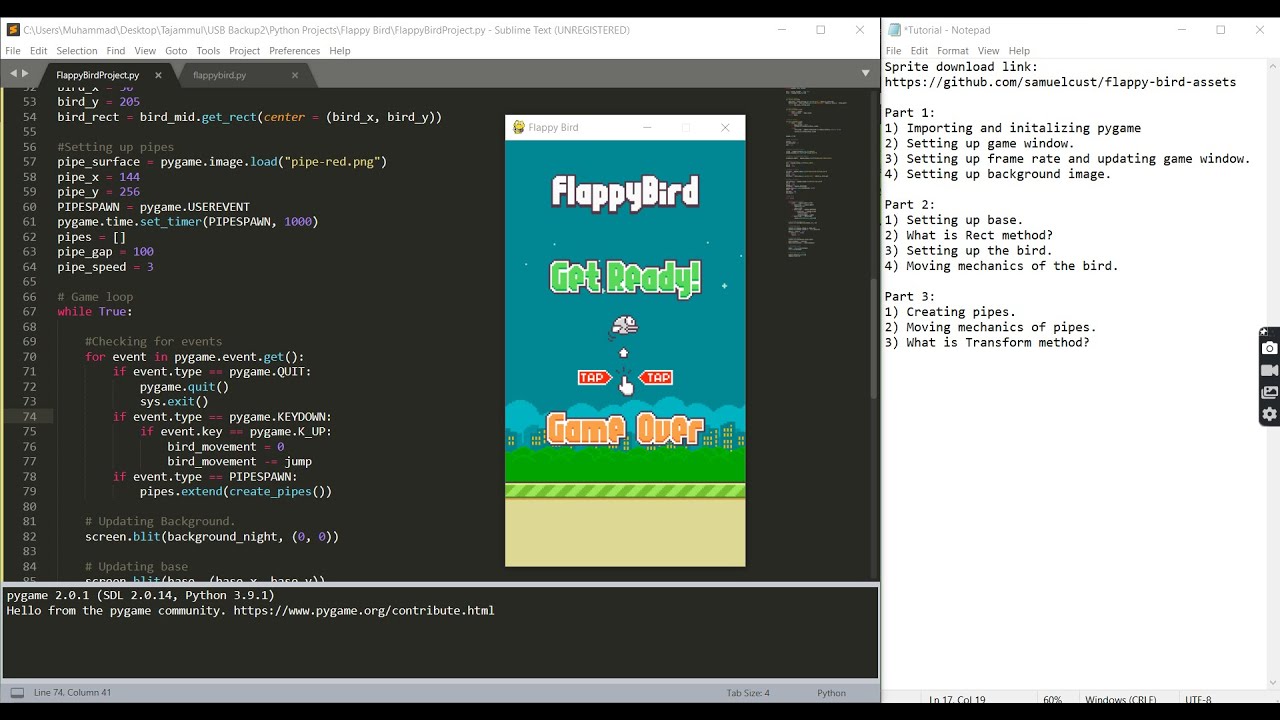Image resolution: width=1280 pixels, height=720 pixels.
Task: Click the Get Ready! banner in game
Action: point(625,278)
